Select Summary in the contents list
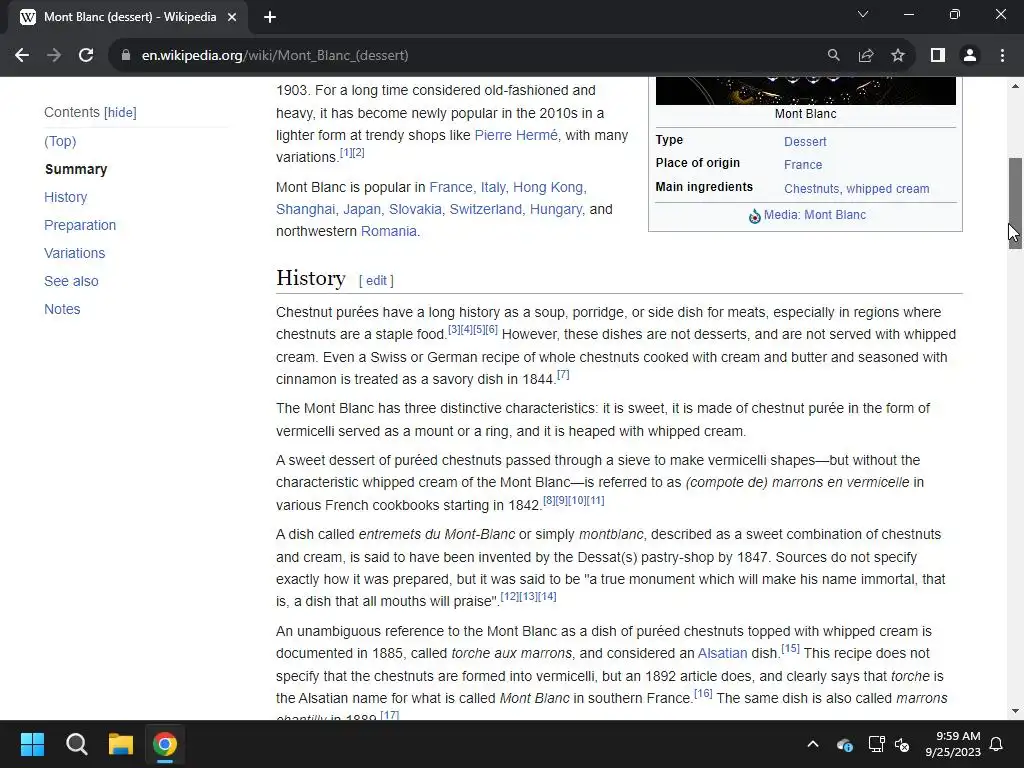 tap(76, 169)
